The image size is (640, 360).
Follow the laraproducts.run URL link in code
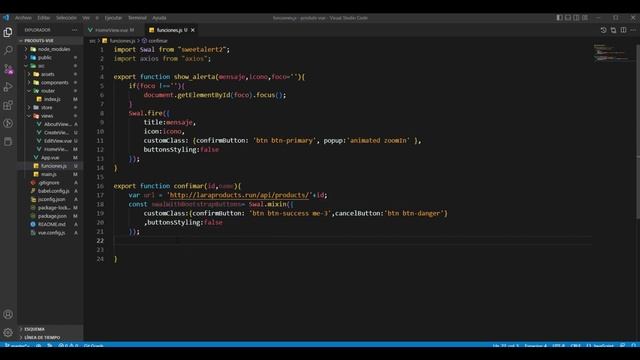[239, 195]
